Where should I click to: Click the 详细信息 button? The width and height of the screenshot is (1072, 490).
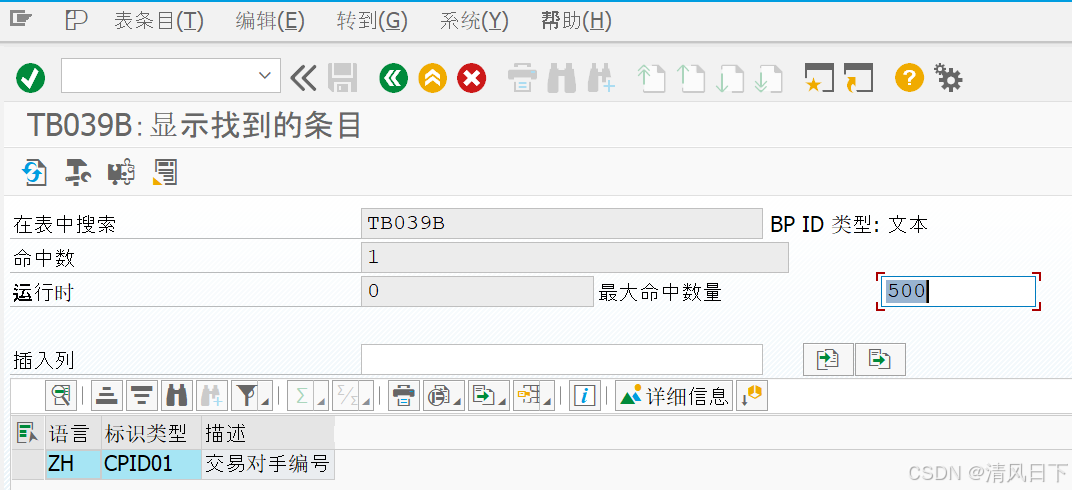[674, 395]
